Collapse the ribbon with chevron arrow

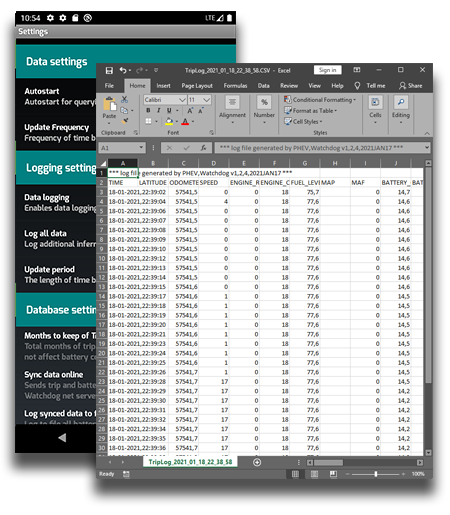pos(427,133)
